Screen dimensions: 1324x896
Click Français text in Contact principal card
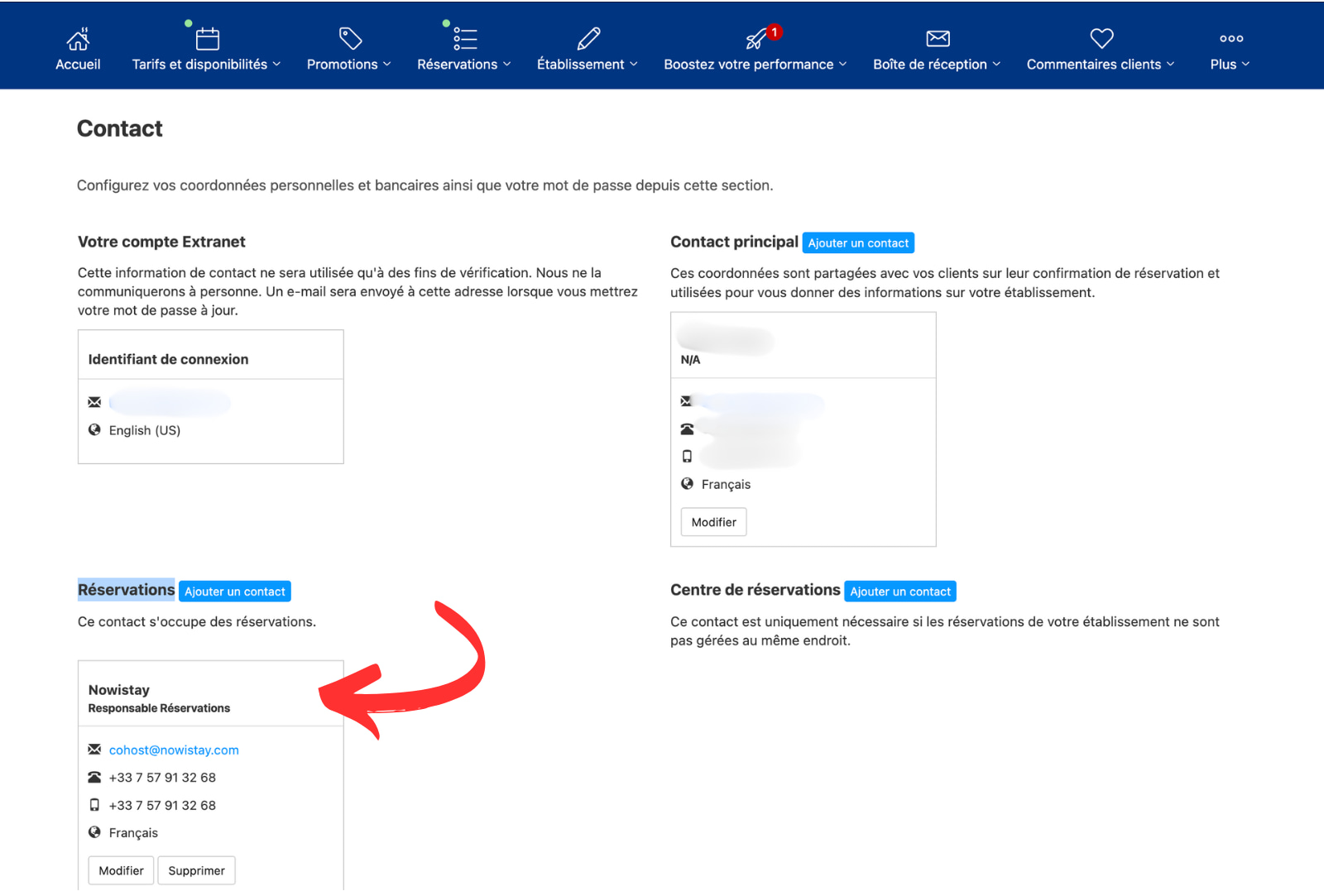(726, 484)
